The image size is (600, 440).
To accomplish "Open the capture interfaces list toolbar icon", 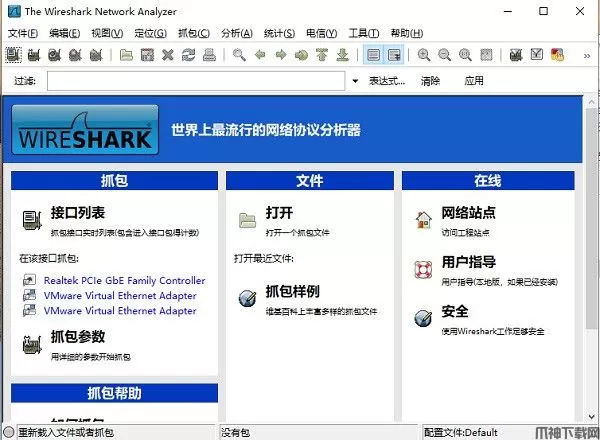I will click(15, 55).
